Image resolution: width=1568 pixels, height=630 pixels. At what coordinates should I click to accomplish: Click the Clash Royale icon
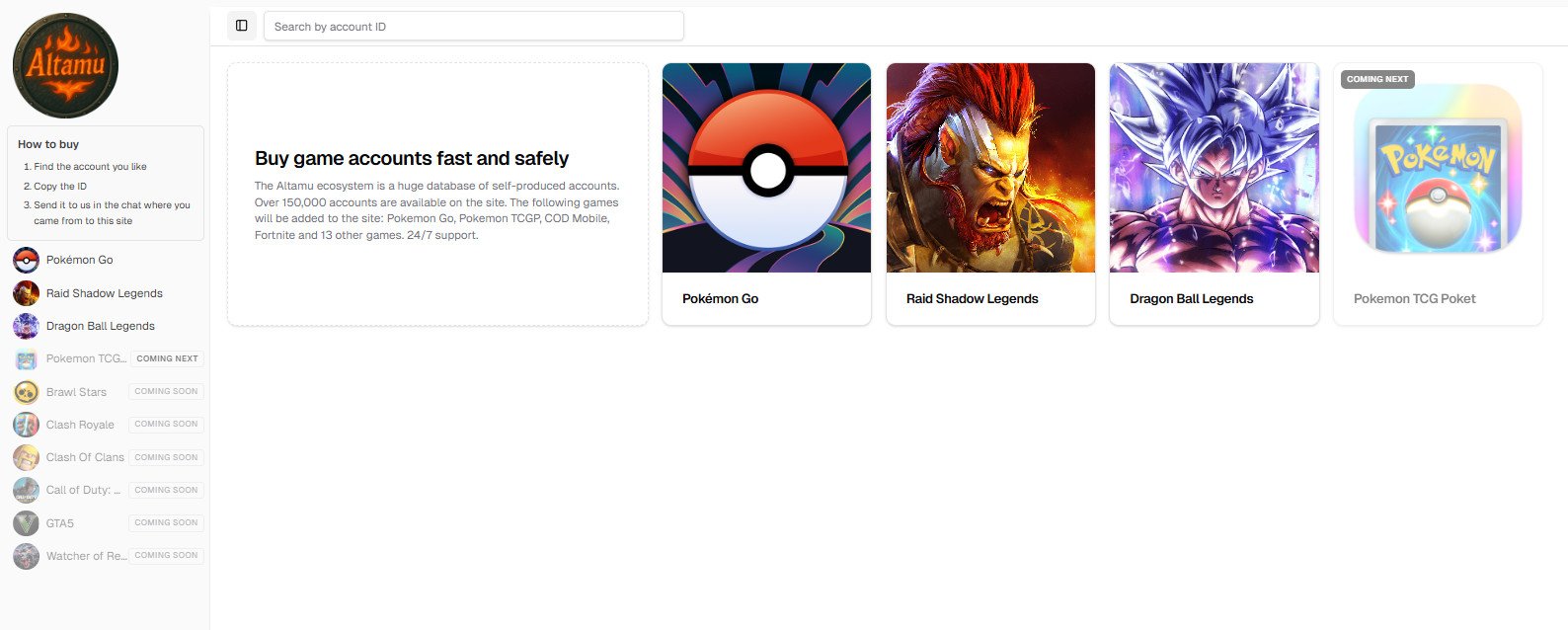point(26,425)
